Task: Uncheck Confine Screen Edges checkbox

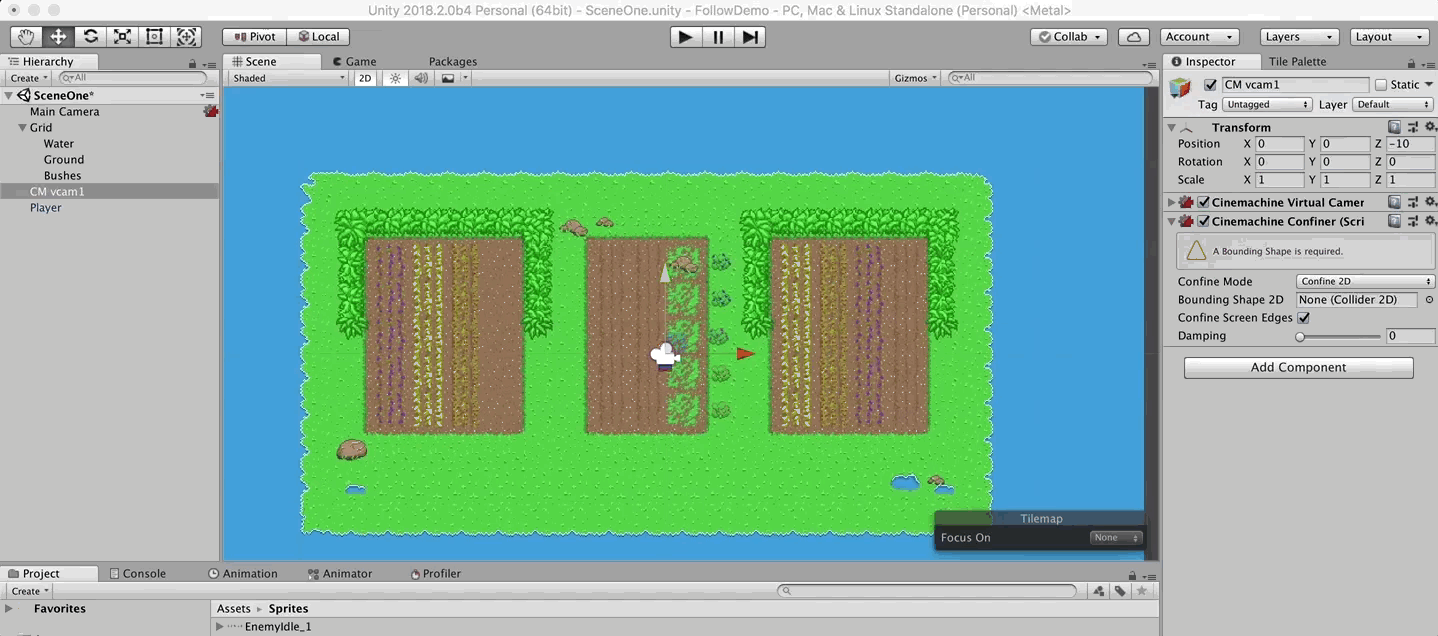Action: (1303, 318)
